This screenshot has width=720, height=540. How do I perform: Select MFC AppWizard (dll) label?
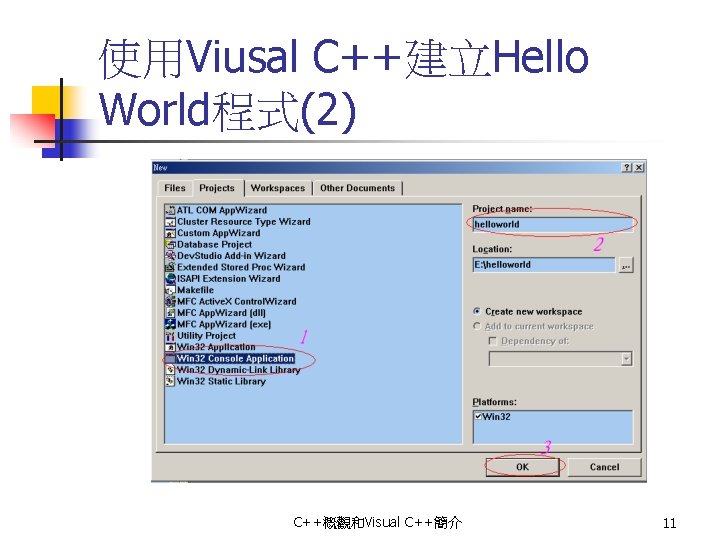click(221, 313)
